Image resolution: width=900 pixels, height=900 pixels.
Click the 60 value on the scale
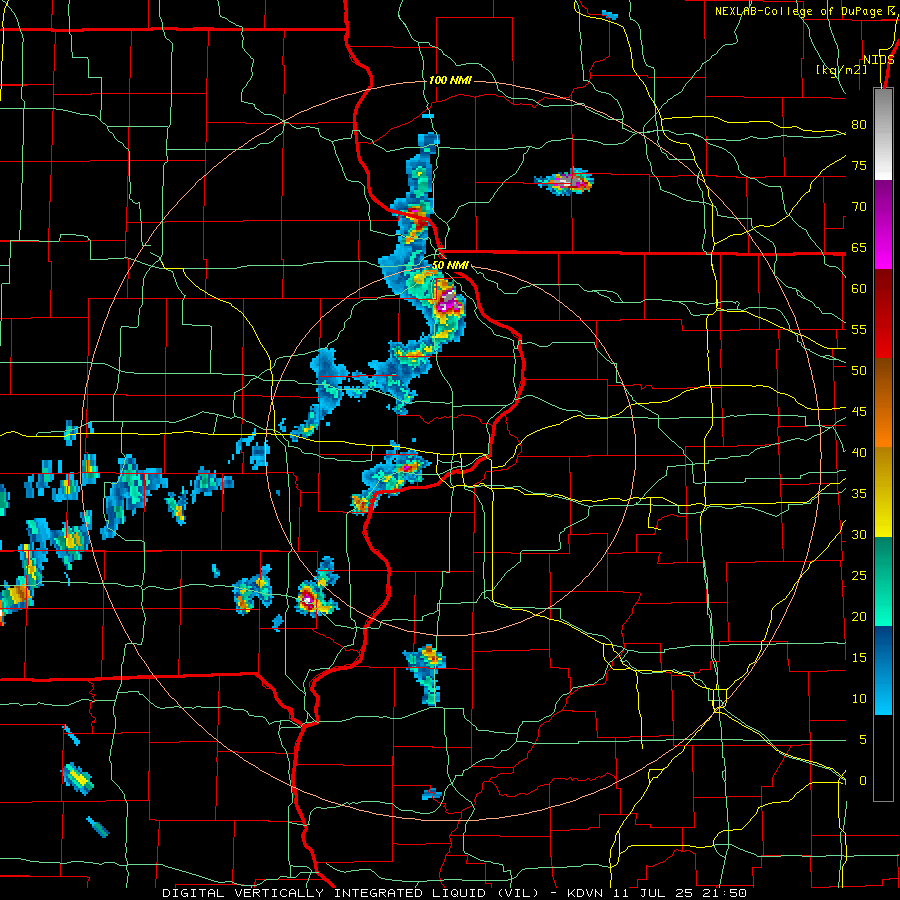point(859,289)
